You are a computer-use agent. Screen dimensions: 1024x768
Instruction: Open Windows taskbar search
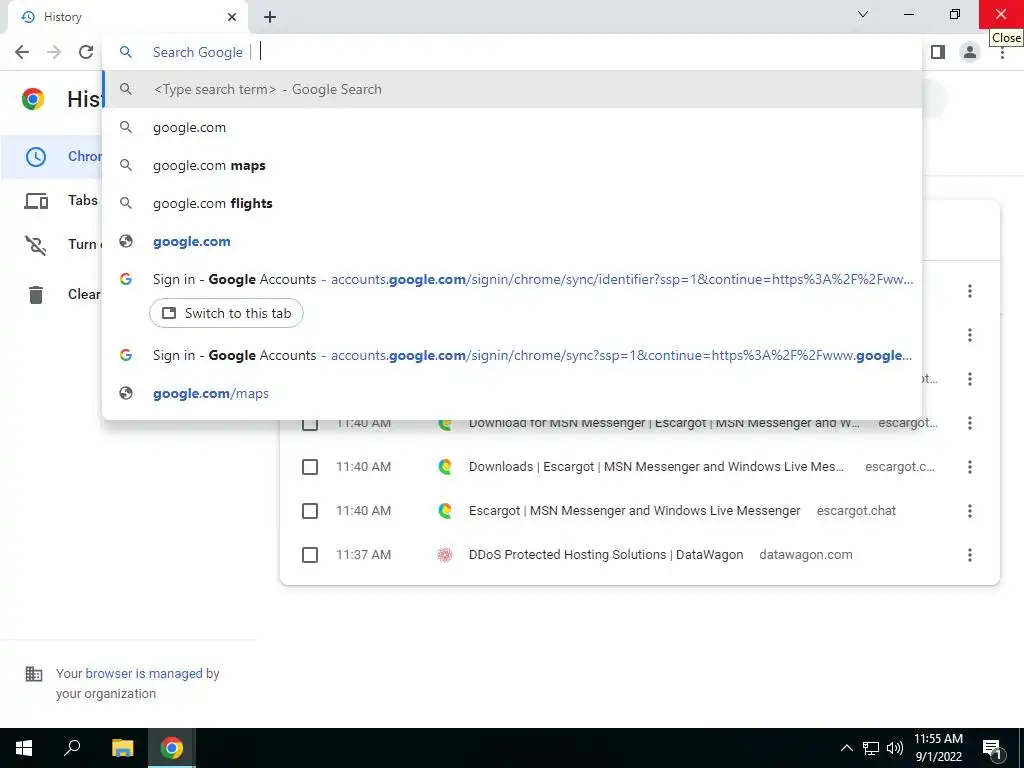[72, 748]
